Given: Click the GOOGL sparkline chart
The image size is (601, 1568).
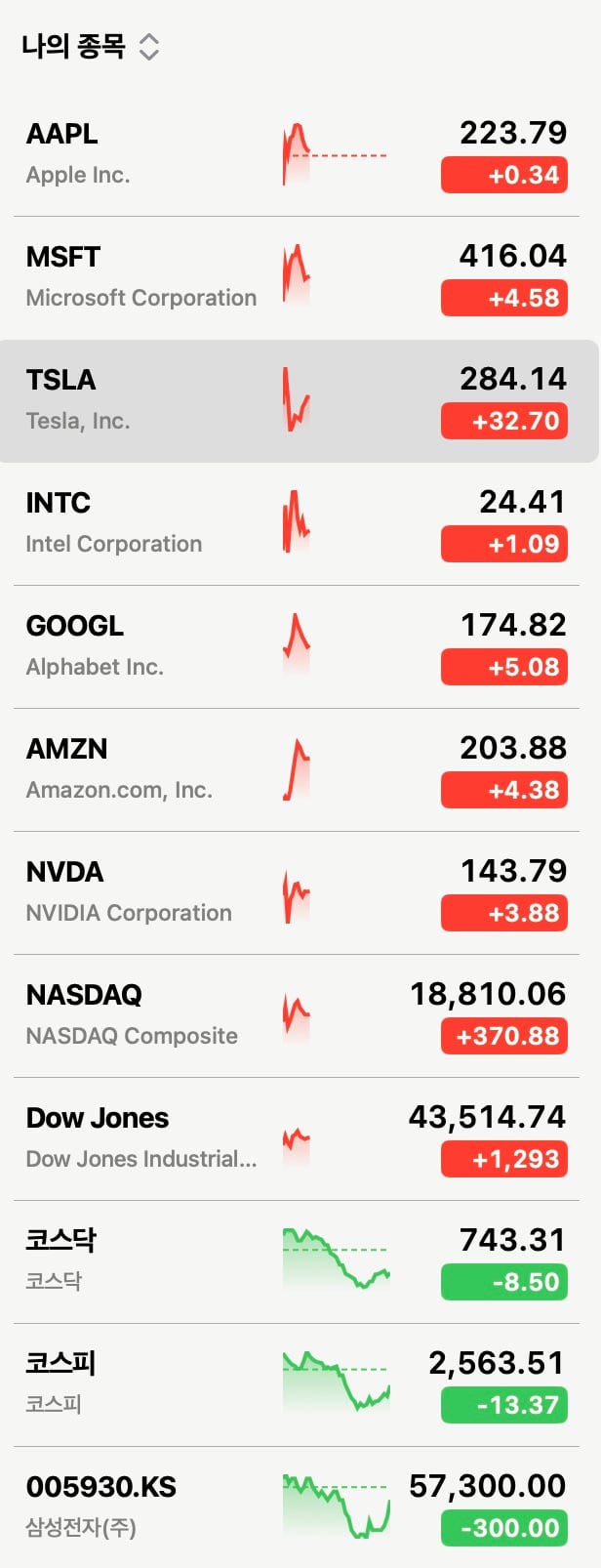Looking at the screenshot, I should tap(297, 644).
